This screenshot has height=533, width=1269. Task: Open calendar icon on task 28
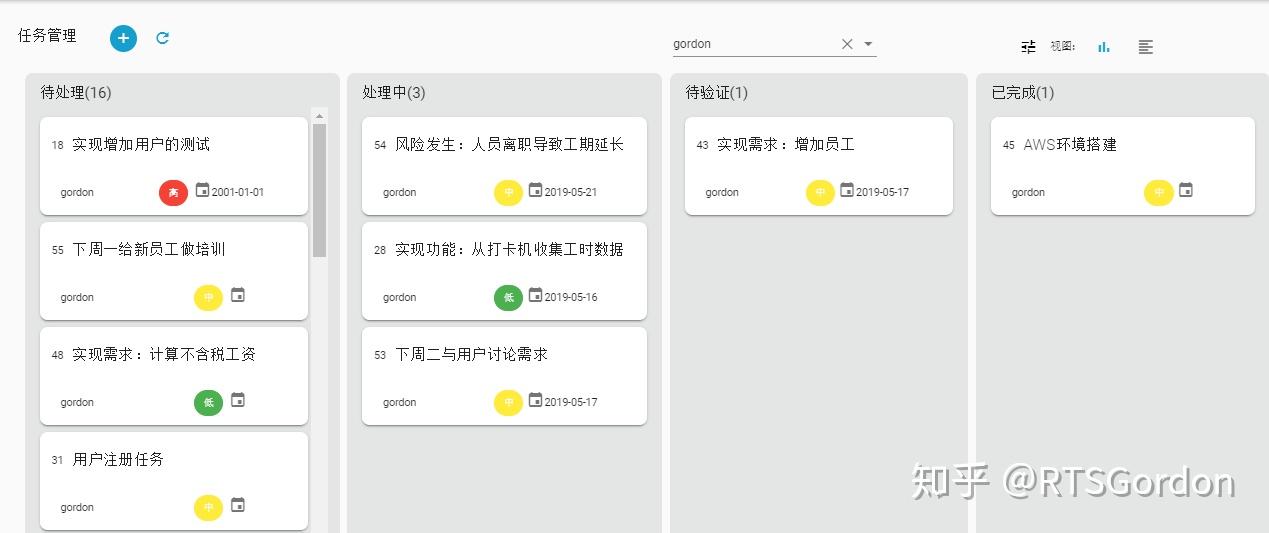[x=535, y=295]
